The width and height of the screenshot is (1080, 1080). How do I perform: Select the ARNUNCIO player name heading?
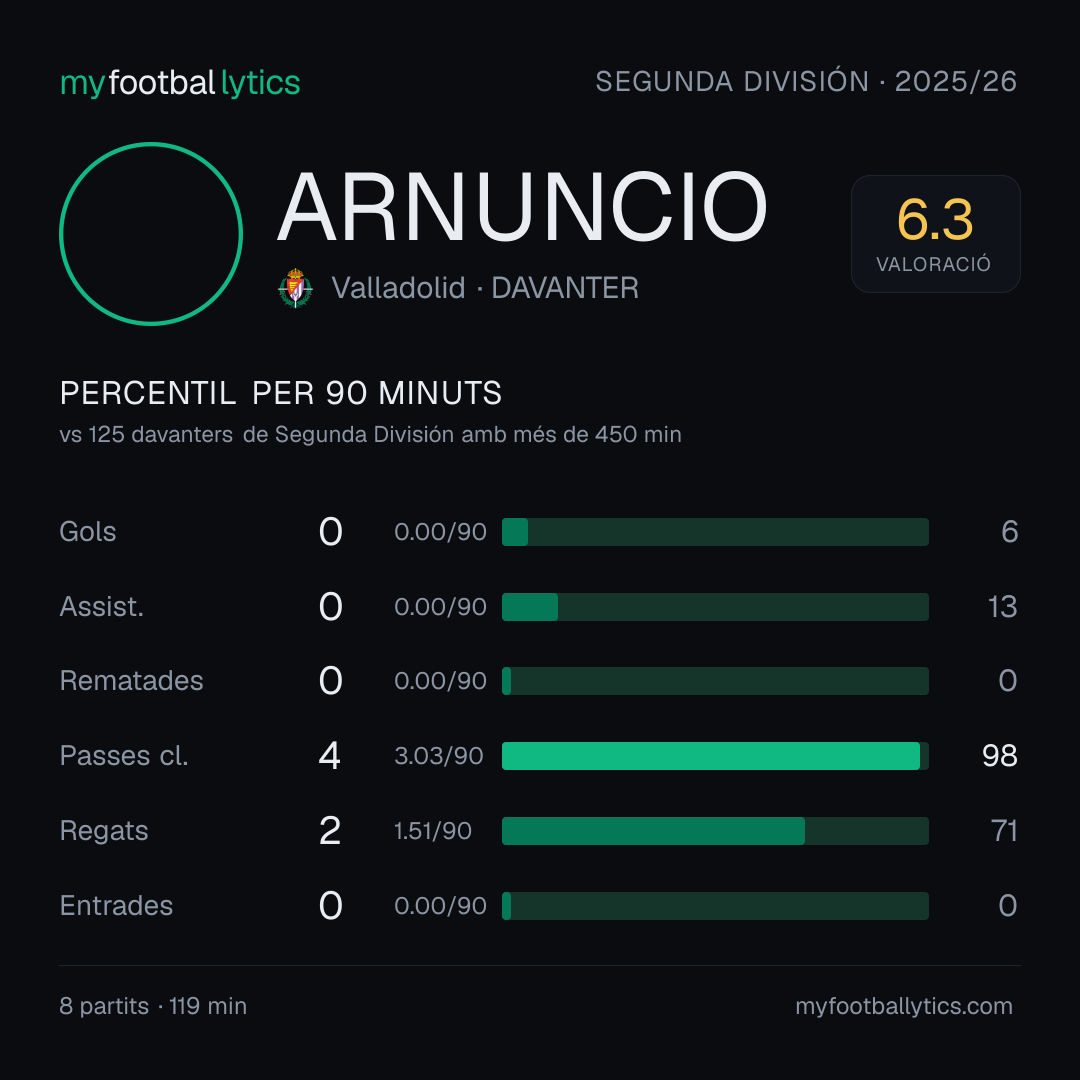(x=522, y=207)
